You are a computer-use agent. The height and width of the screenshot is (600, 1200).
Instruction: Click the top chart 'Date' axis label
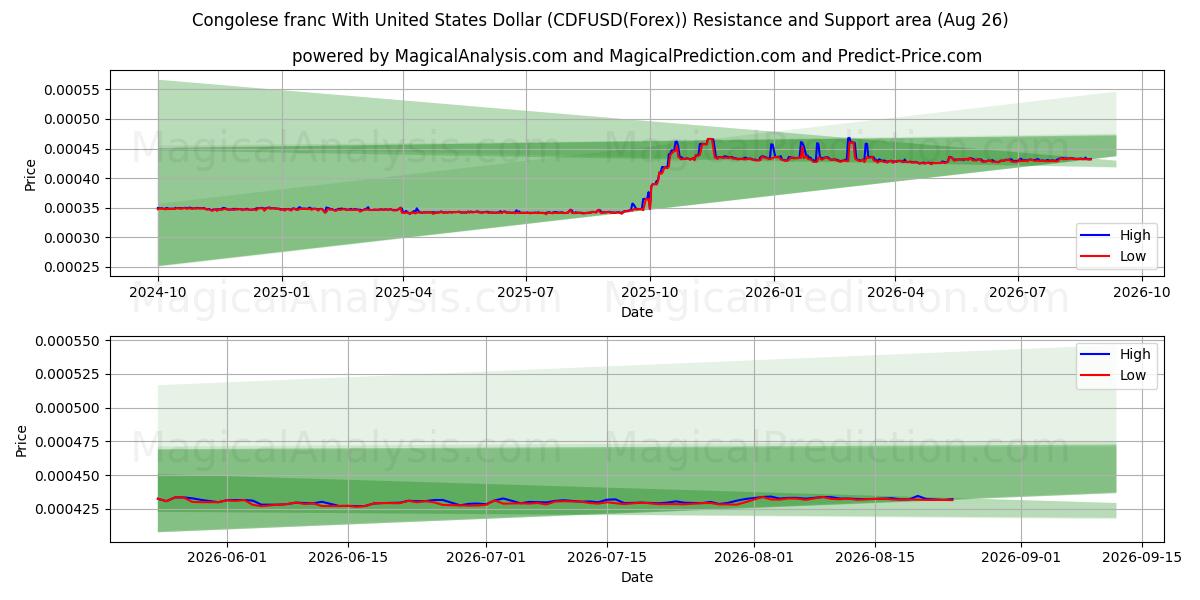[637, 312]
